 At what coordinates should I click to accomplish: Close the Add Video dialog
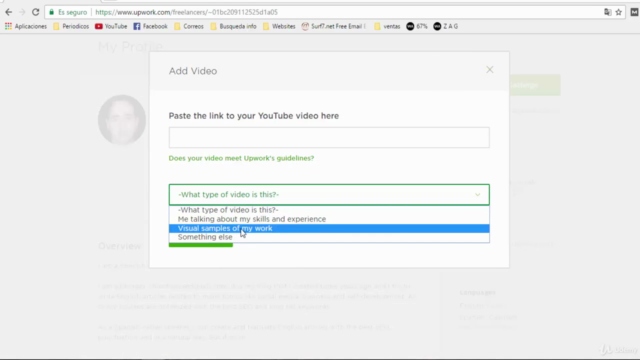click(490, 70)
